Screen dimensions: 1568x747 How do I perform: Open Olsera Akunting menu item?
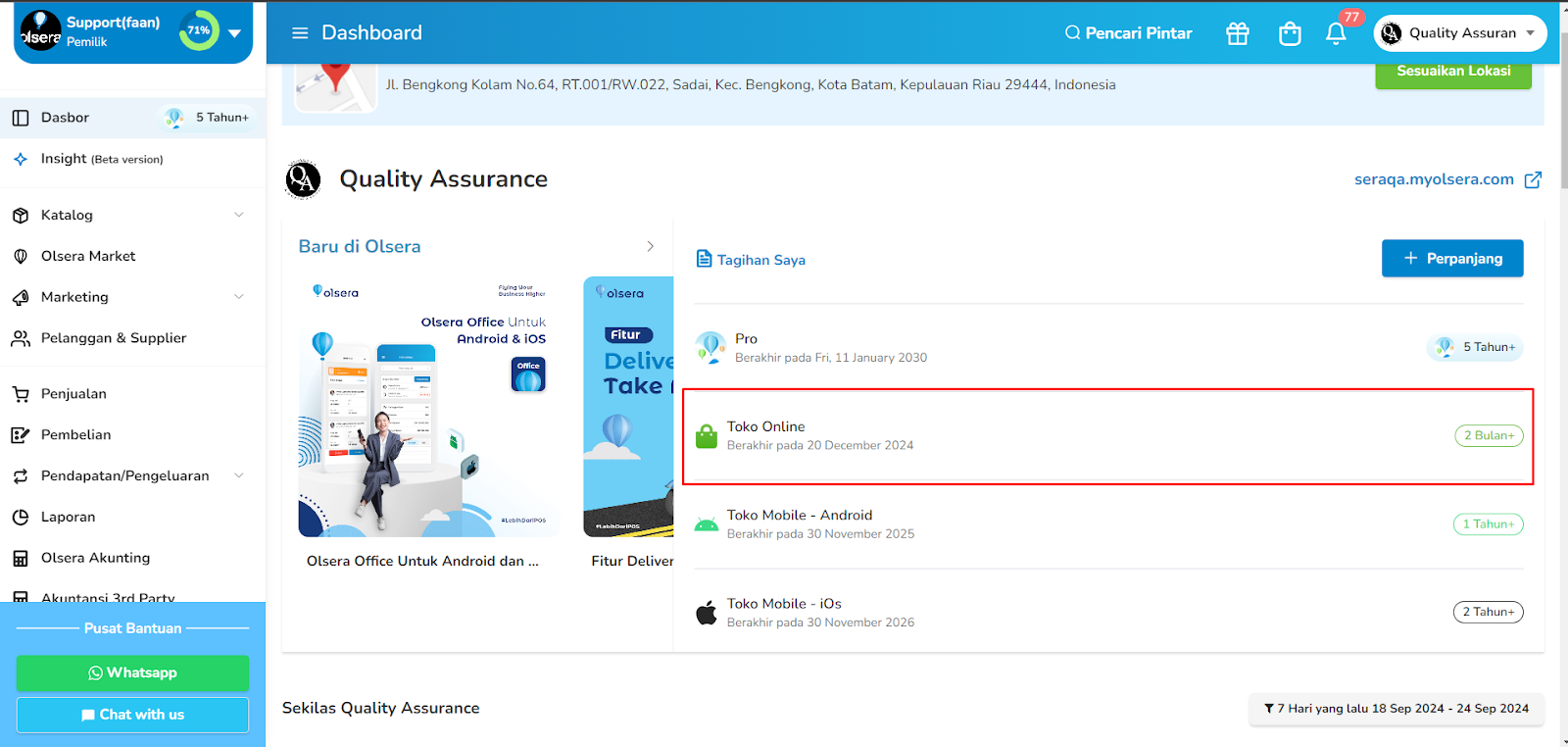tap(132, 559)
